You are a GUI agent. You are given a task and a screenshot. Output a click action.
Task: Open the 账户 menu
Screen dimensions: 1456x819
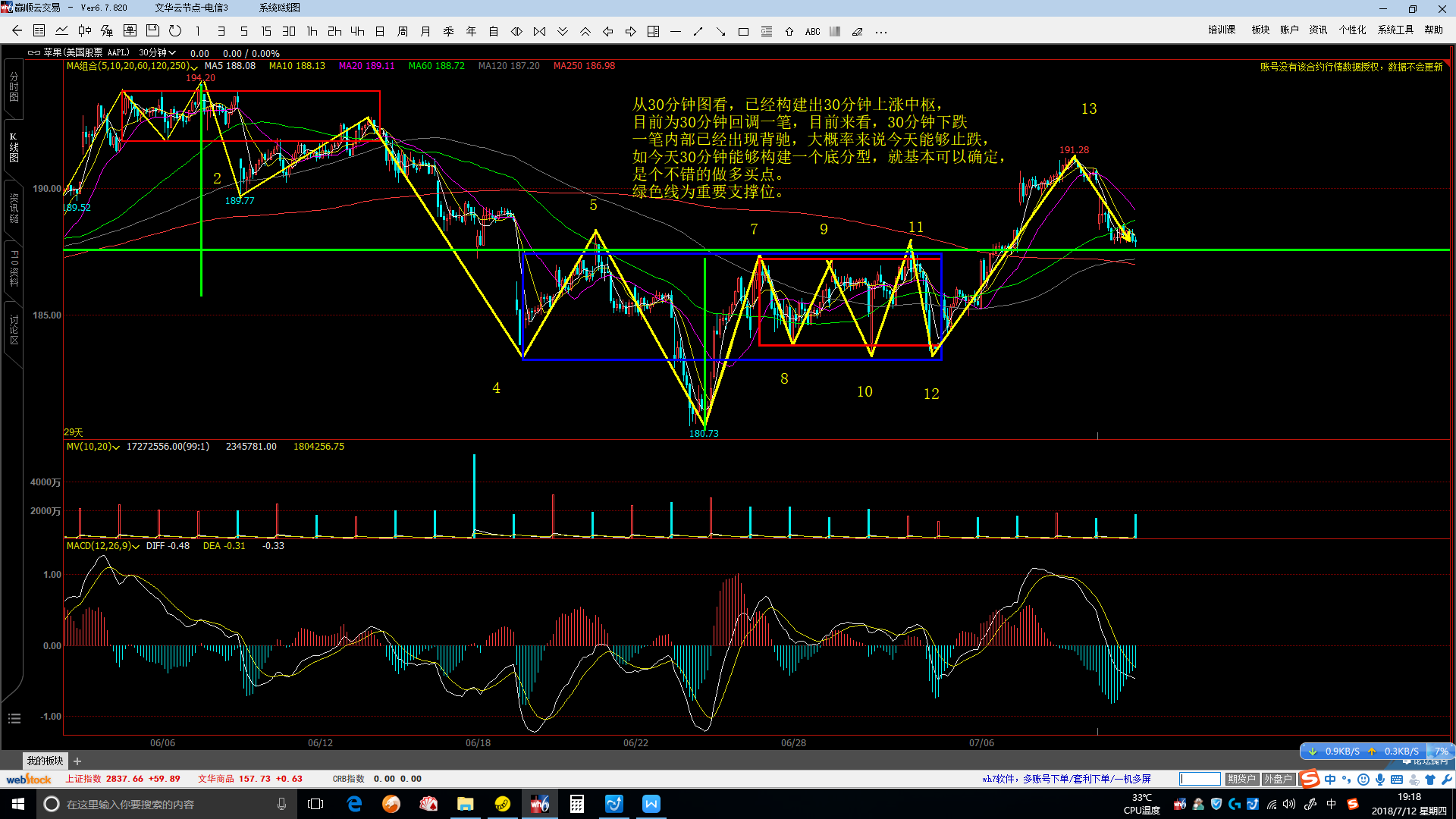point(1289,30)
